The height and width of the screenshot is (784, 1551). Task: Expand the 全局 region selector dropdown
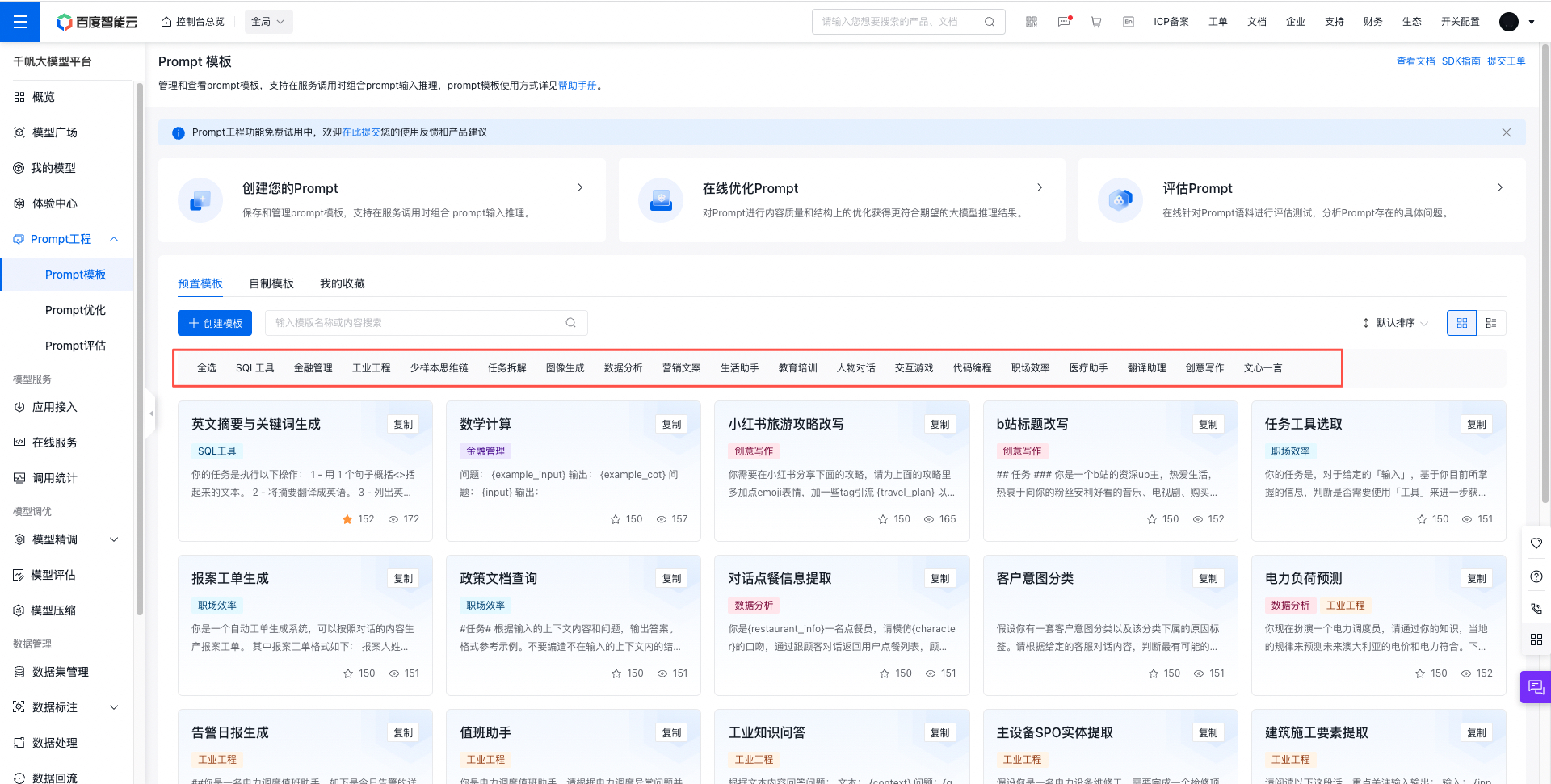coord(268,22)
